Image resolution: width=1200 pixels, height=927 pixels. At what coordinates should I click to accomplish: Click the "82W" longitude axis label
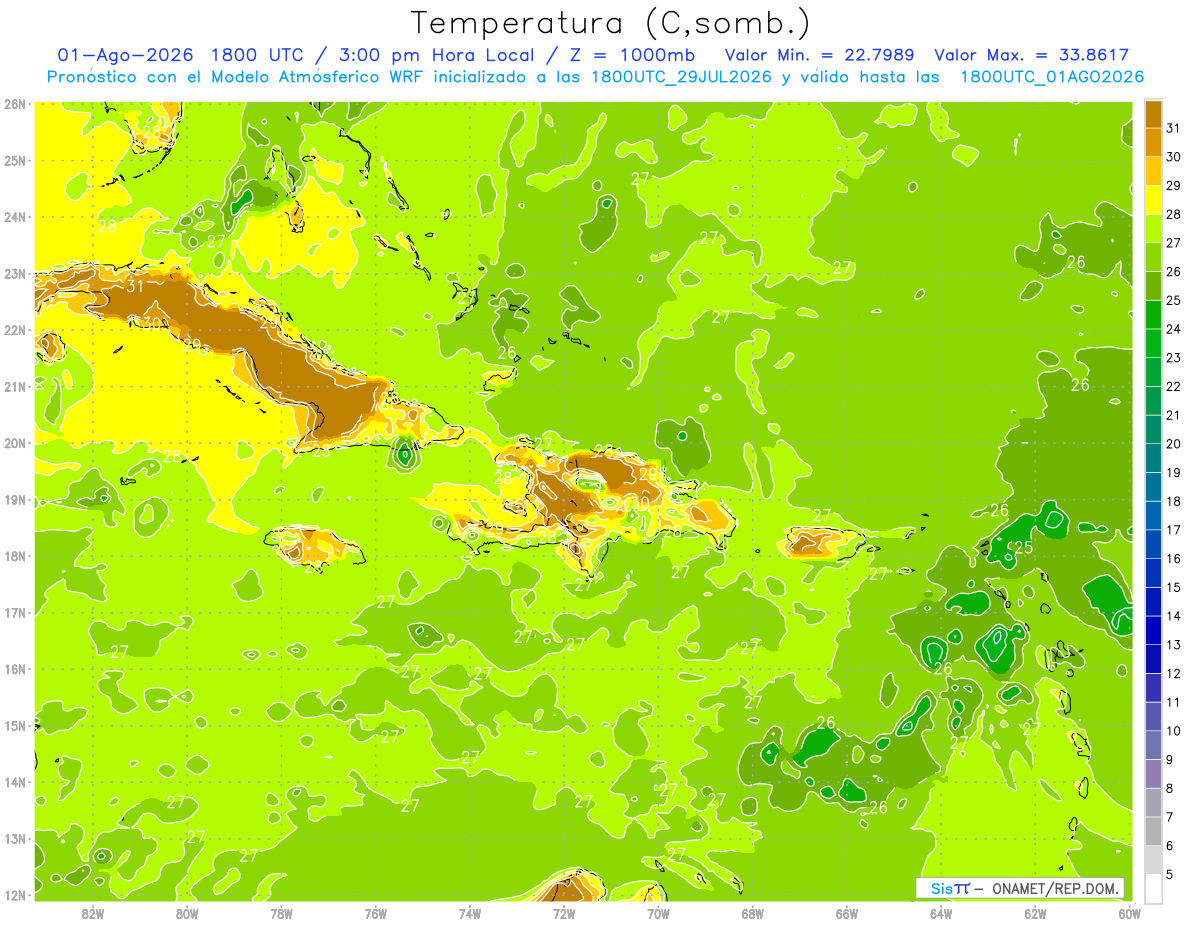(x=93, y=914)
